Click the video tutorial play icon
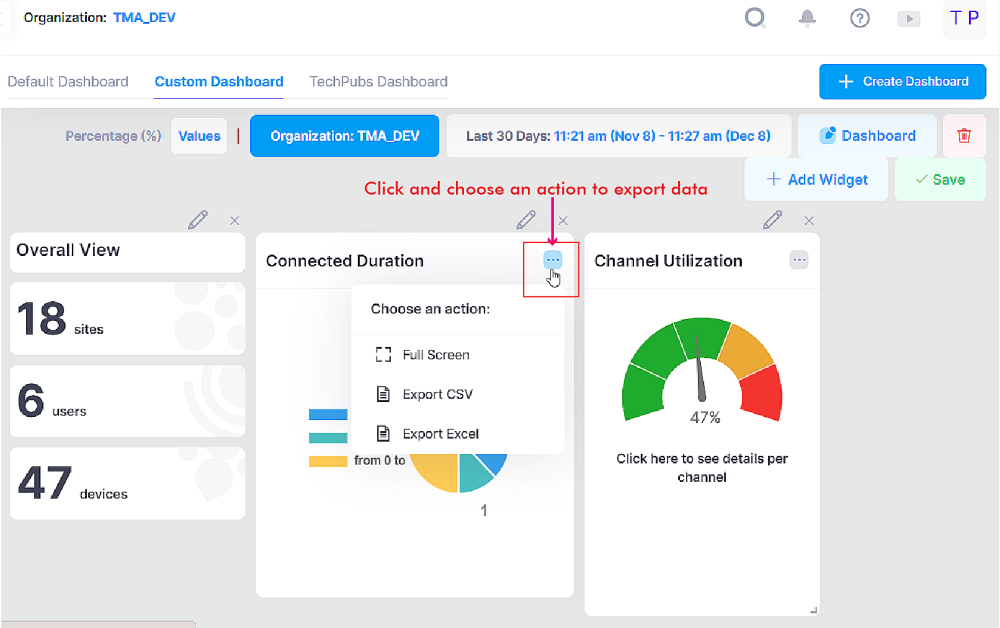1000x628 pixels. [x=908, y=18]
